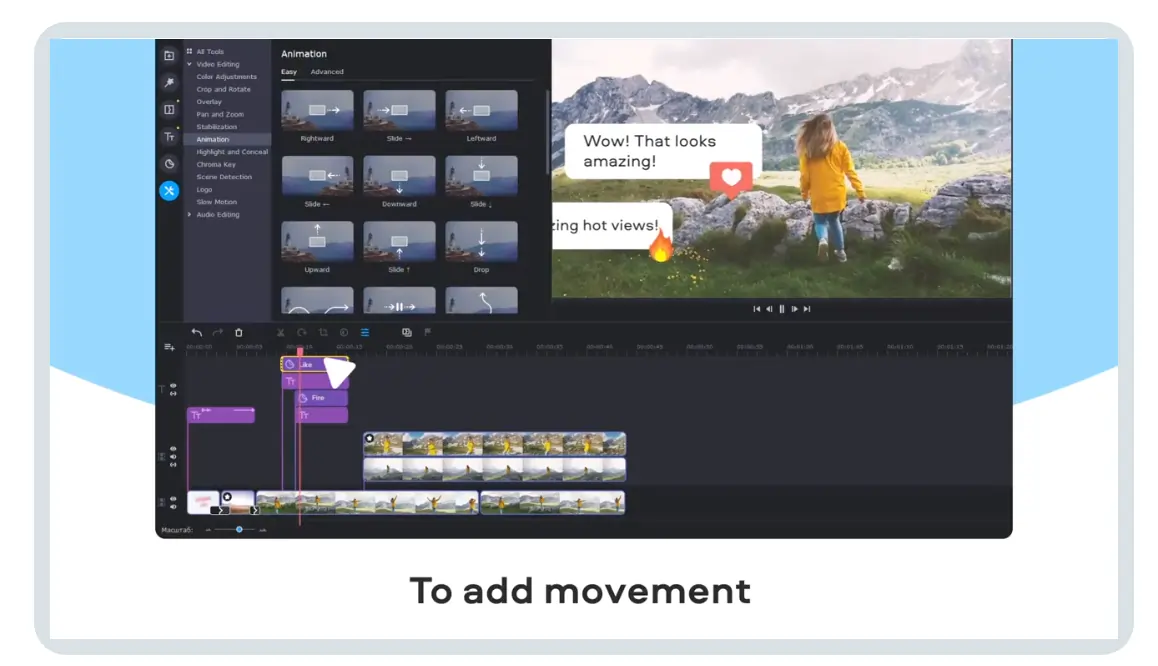
Task: Open the Import media sidebar icon
Action: click(169, 55)
